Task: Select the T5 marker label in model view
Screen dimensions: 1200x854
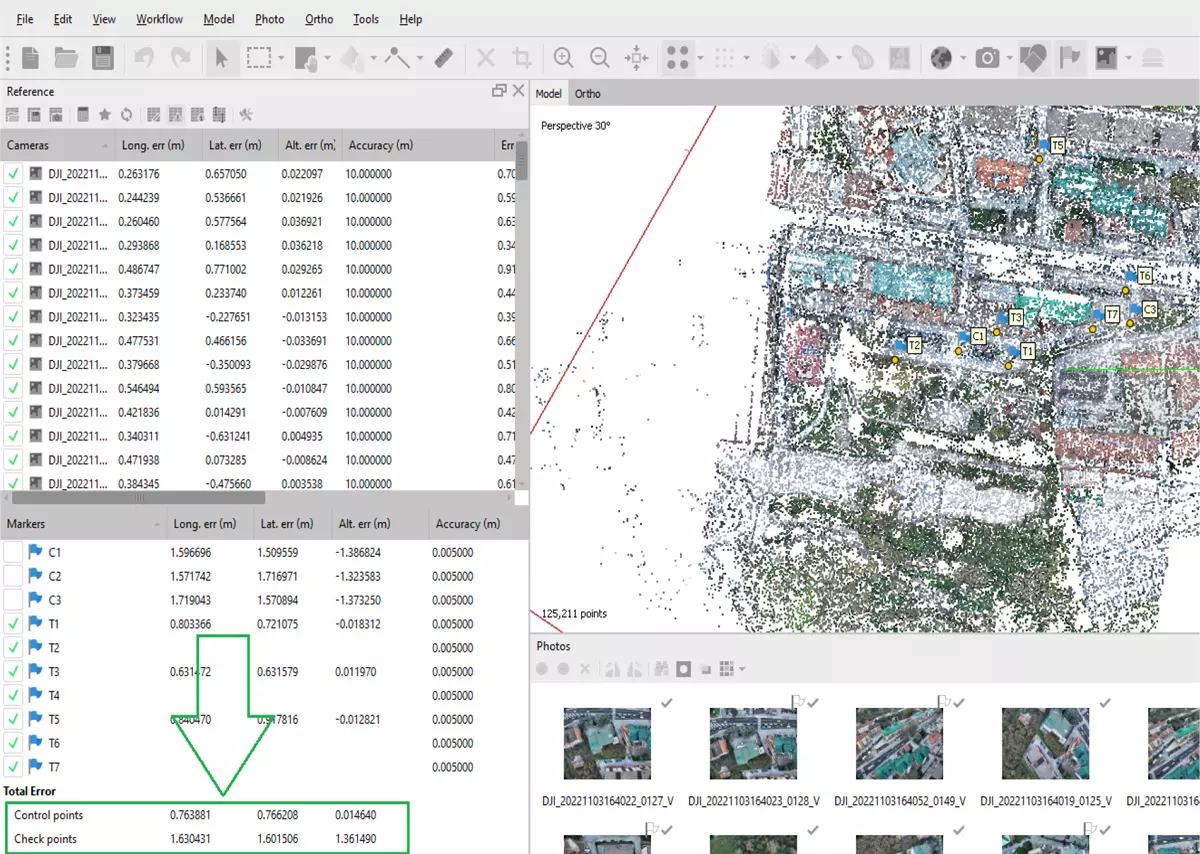Action: tap(1058, 146)
